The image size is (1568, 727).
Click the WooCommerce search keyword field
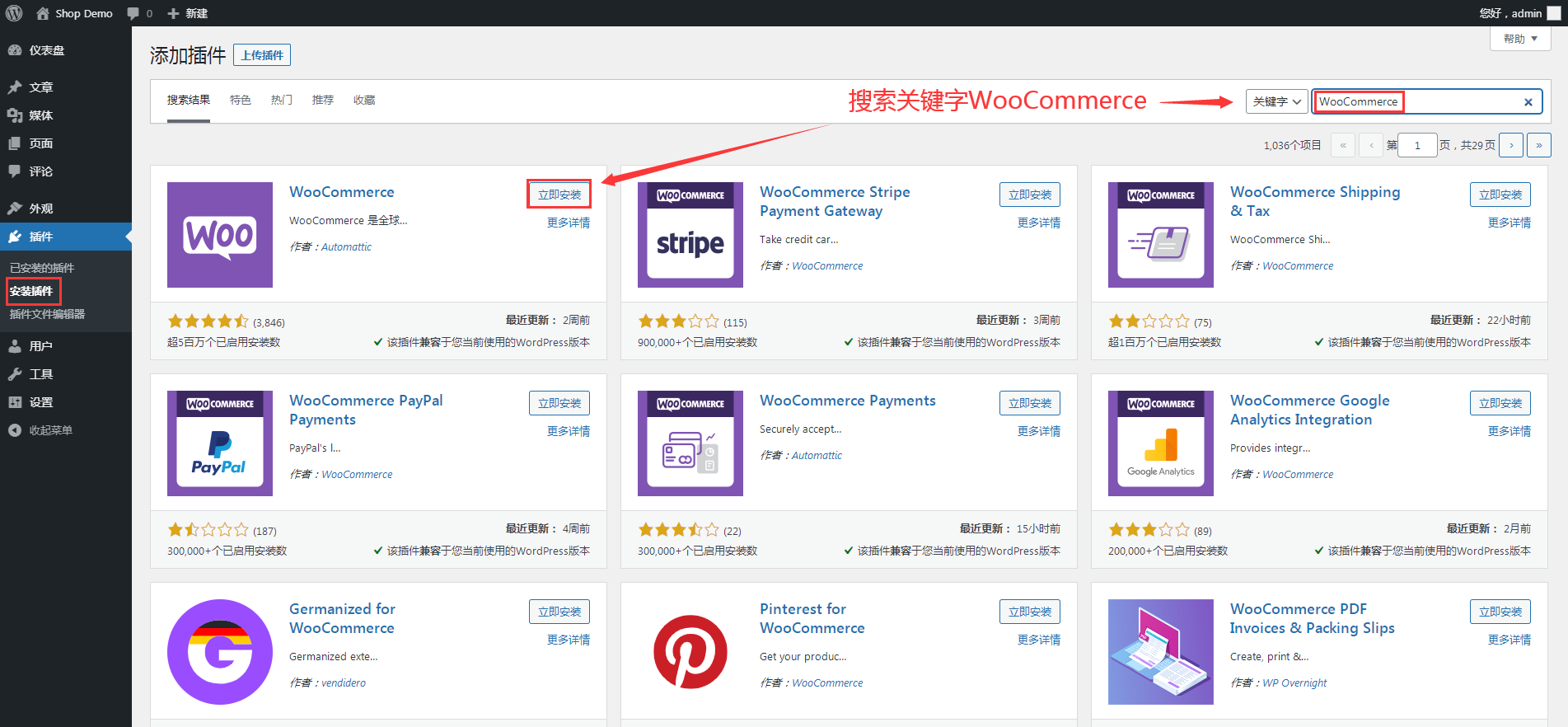[1427, 101]
